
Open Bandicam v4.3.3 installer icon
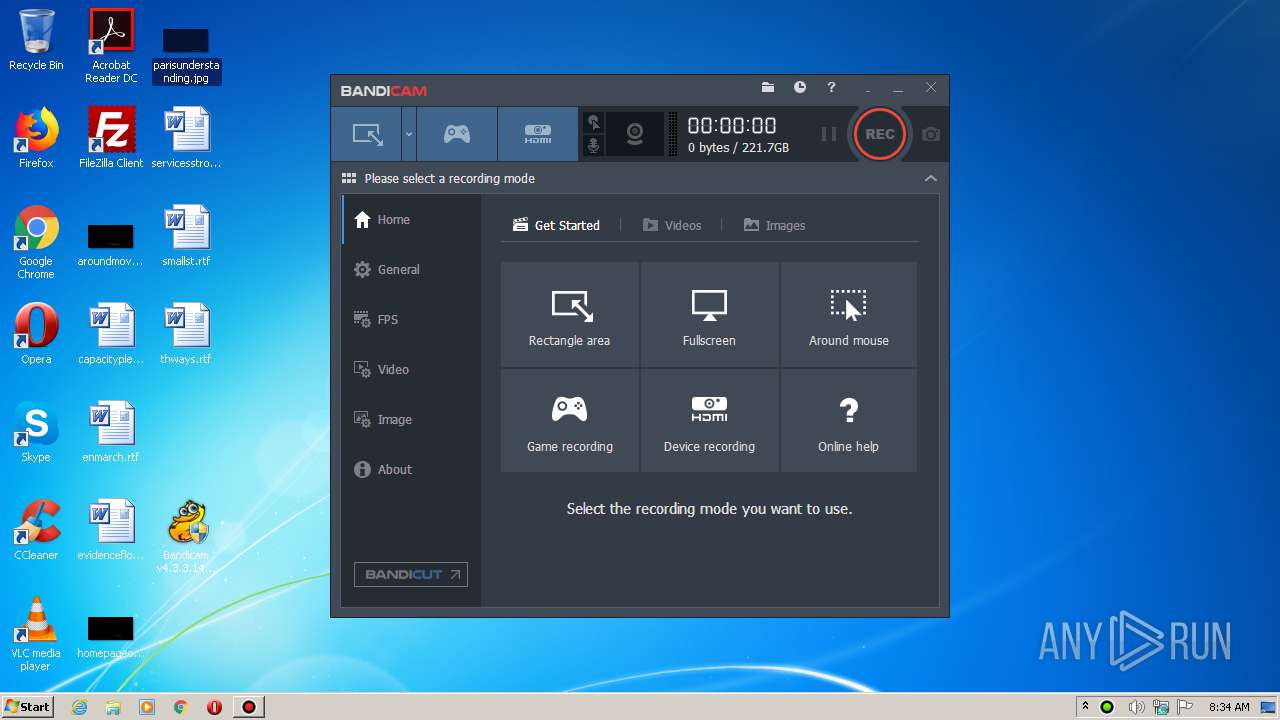point(186,536)
